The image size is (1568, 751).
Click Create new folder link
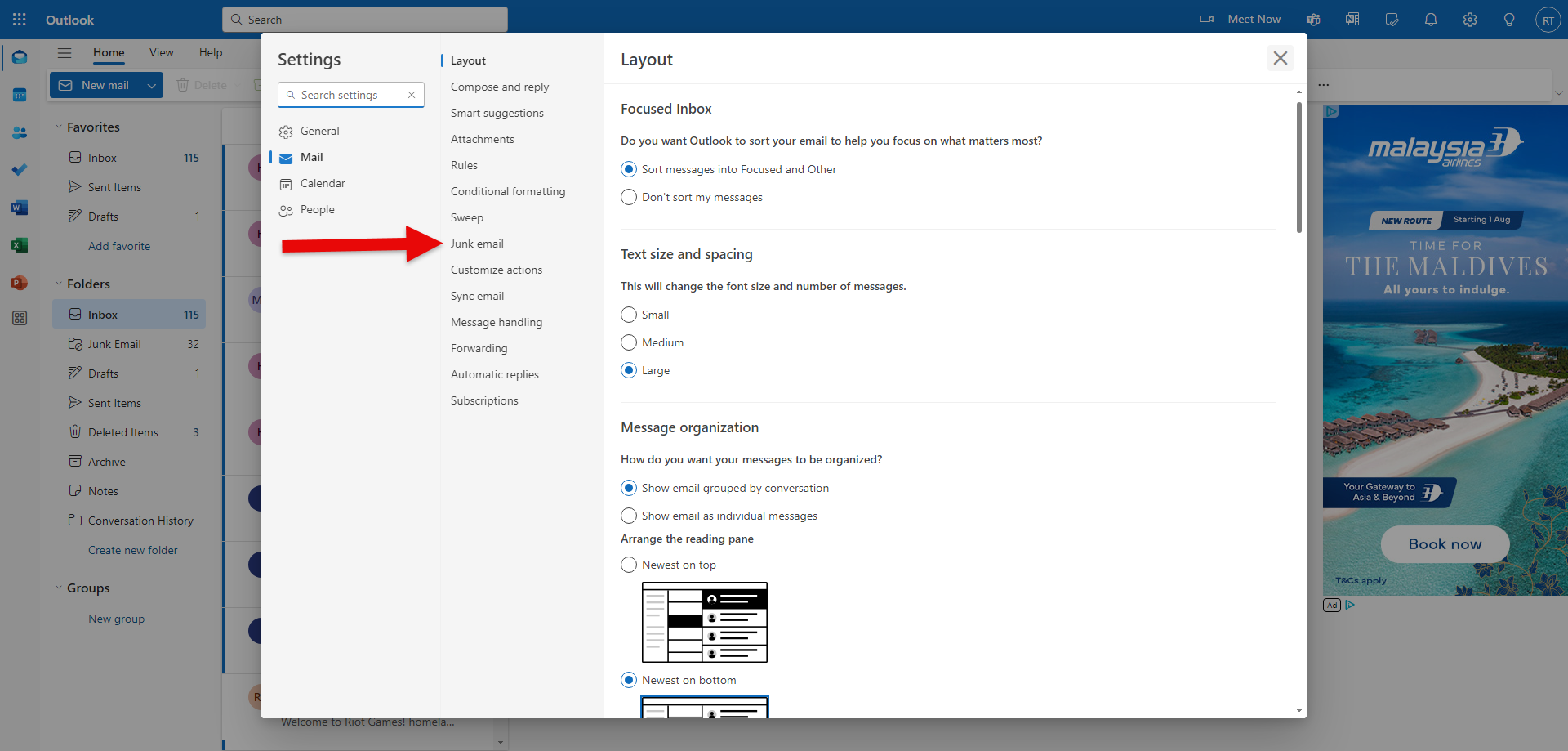tap(133, 550)
